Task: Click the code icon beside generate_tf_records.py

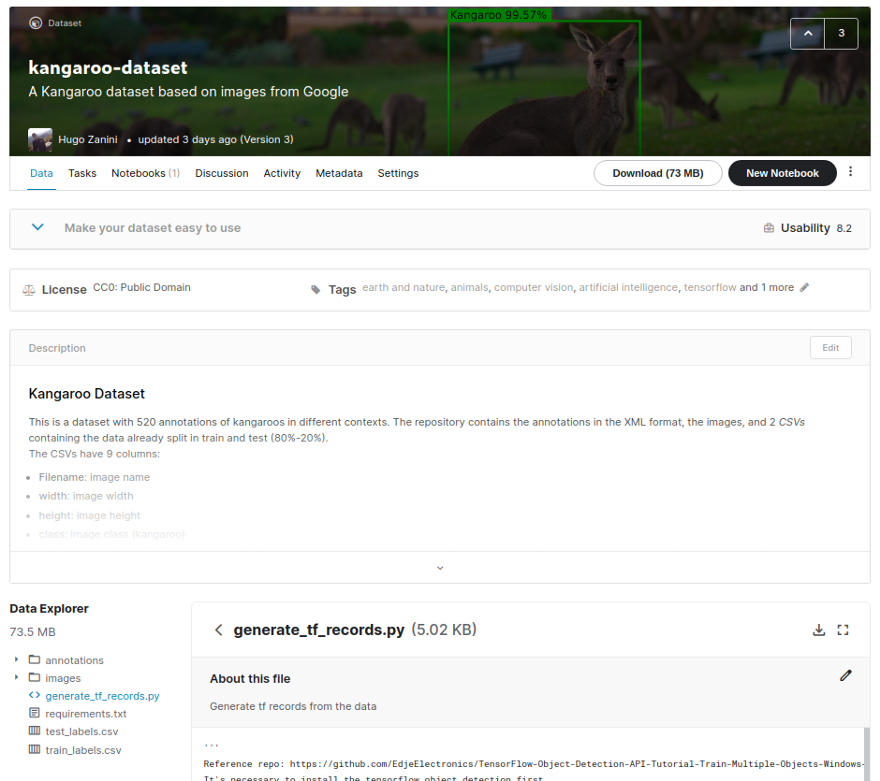Action: tap(34, 695)
